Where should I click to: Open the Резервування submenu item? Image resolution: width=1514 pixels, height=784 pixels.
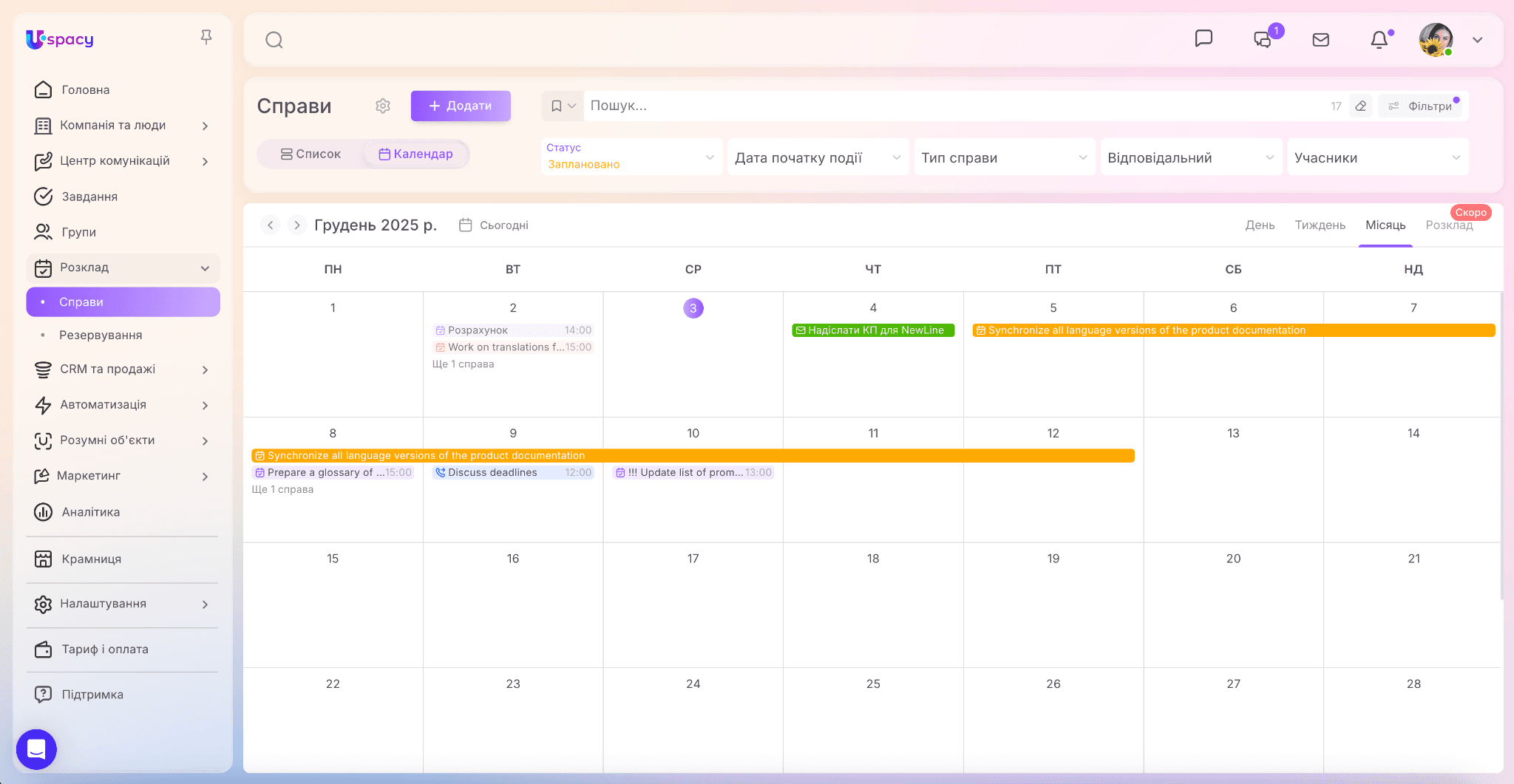[123, 335]
